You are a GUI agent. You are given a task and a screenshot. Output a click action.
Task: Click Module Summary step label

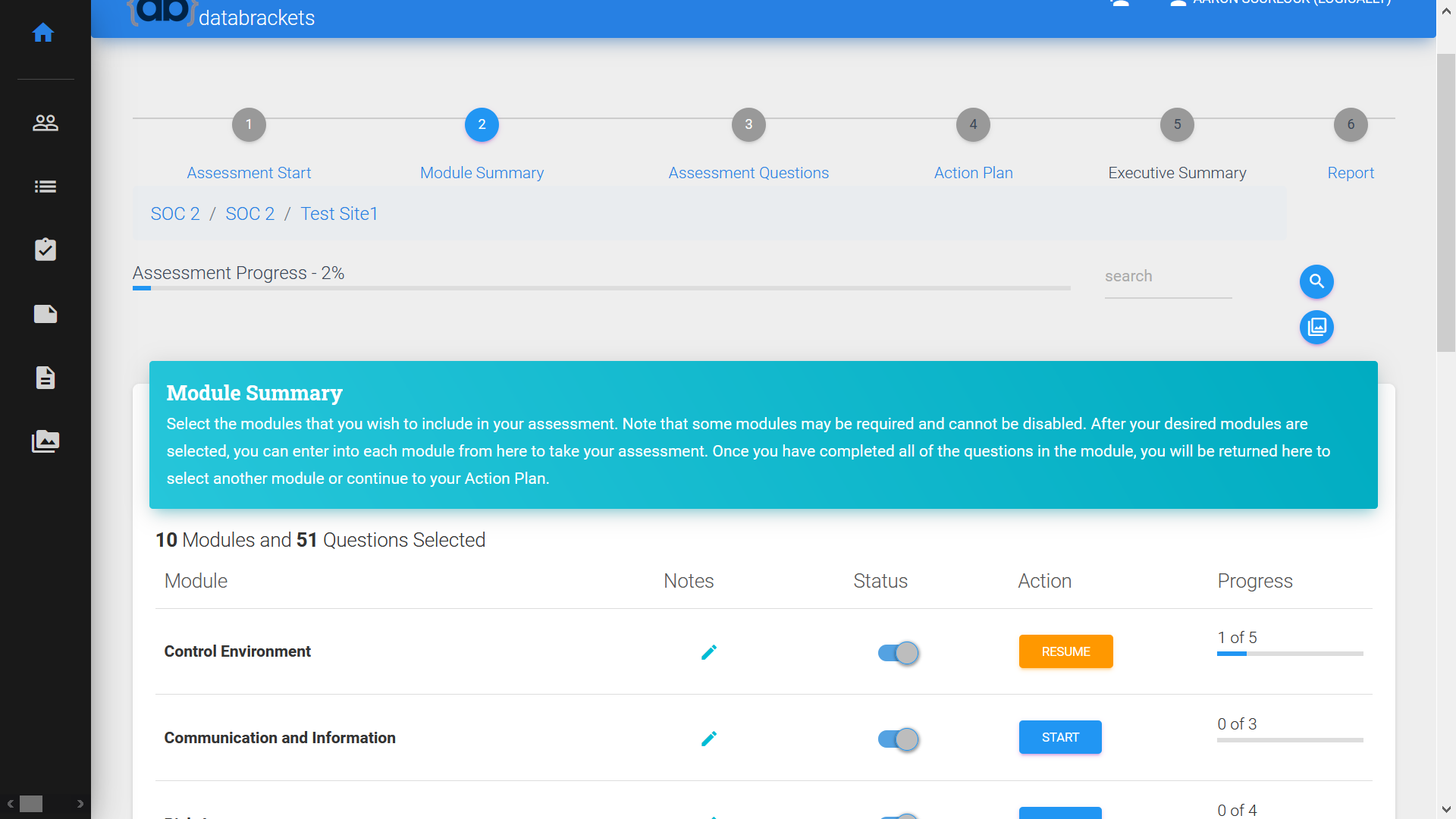[482, 173]
